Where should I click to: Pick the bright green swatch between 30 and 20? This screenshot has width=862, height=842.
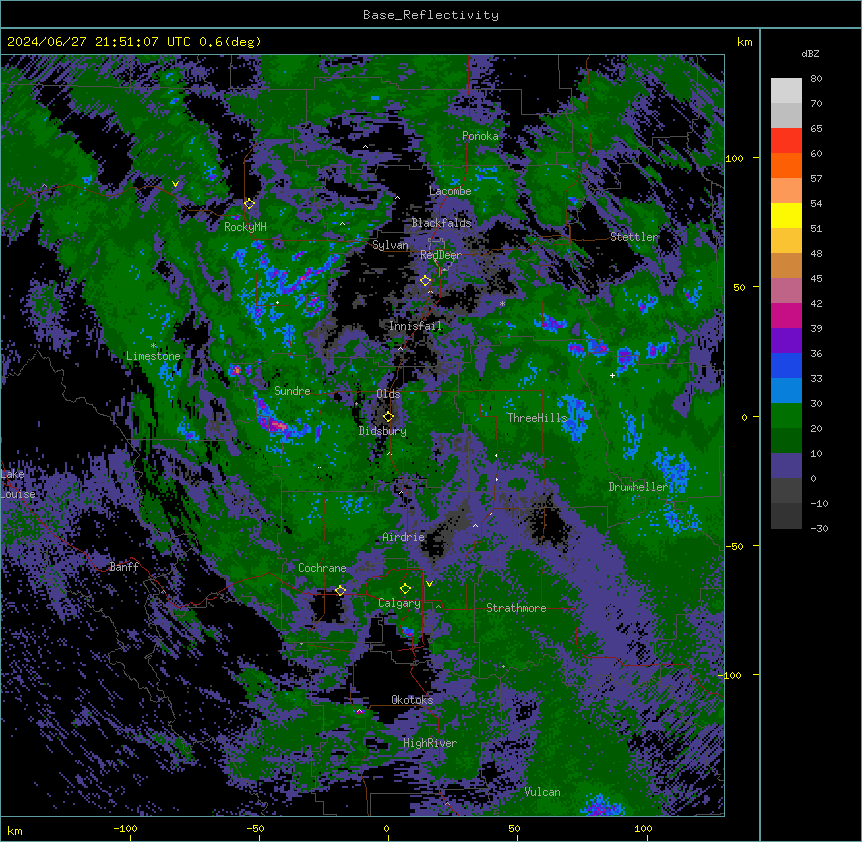786,416
